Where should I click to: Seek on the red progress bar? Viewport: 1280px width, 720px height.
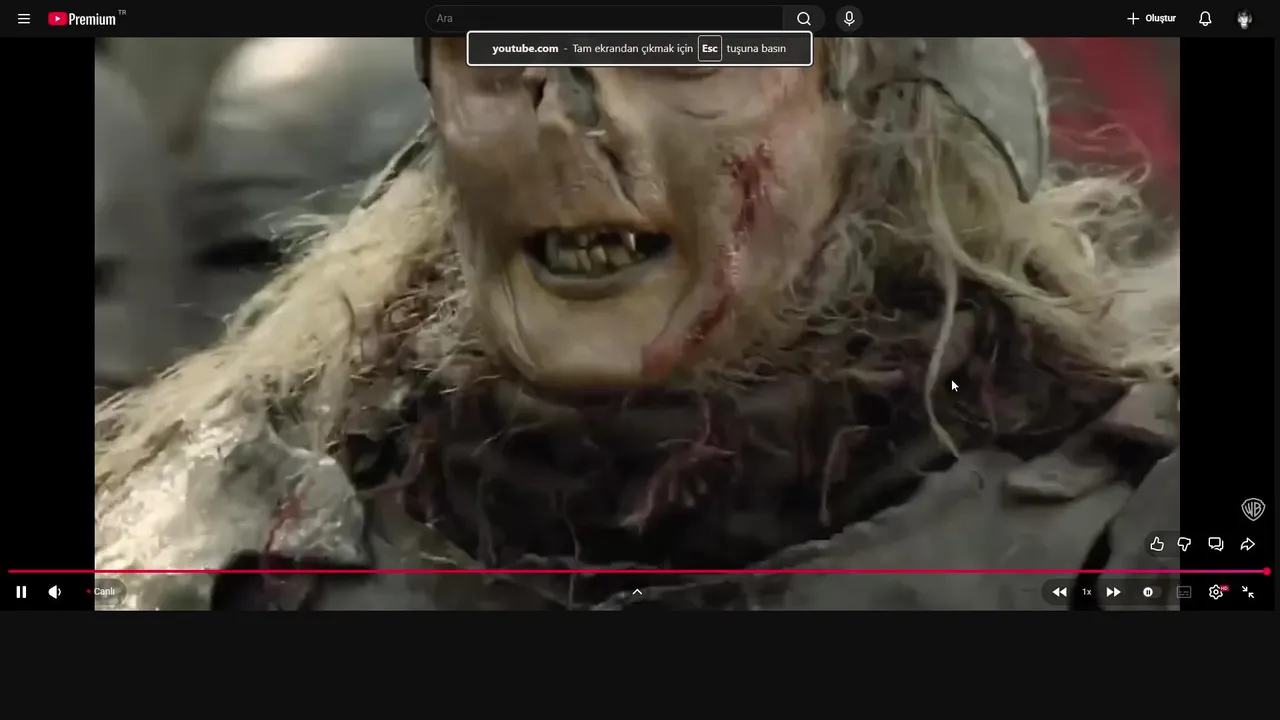[637, 572]
